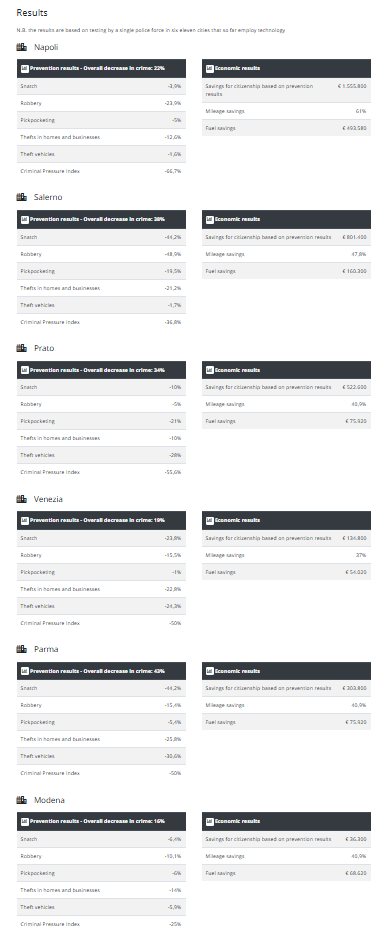
Task: Click the Venezia Fuel savings row
Action: [286, 572]
